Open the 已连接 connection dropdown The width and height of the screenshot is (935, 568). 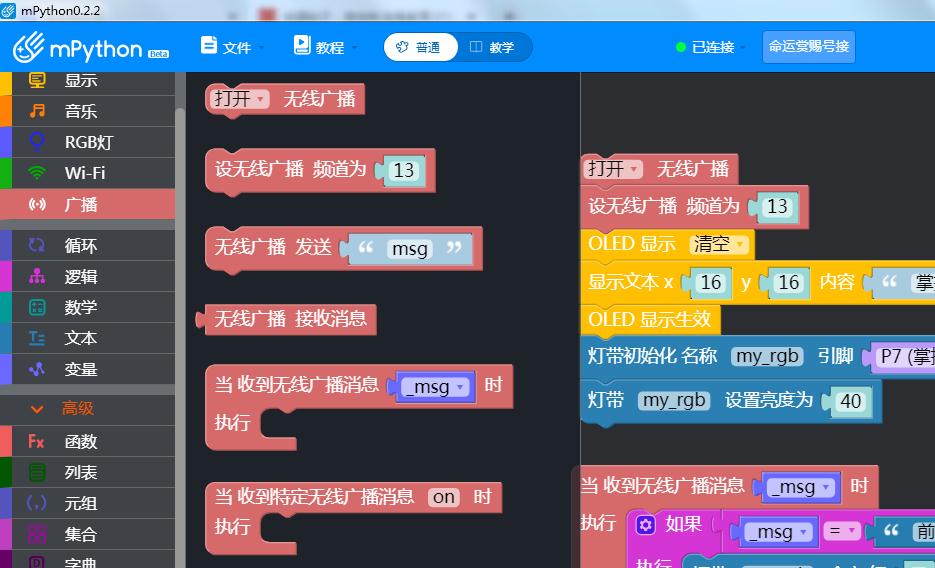pos(710,47)
